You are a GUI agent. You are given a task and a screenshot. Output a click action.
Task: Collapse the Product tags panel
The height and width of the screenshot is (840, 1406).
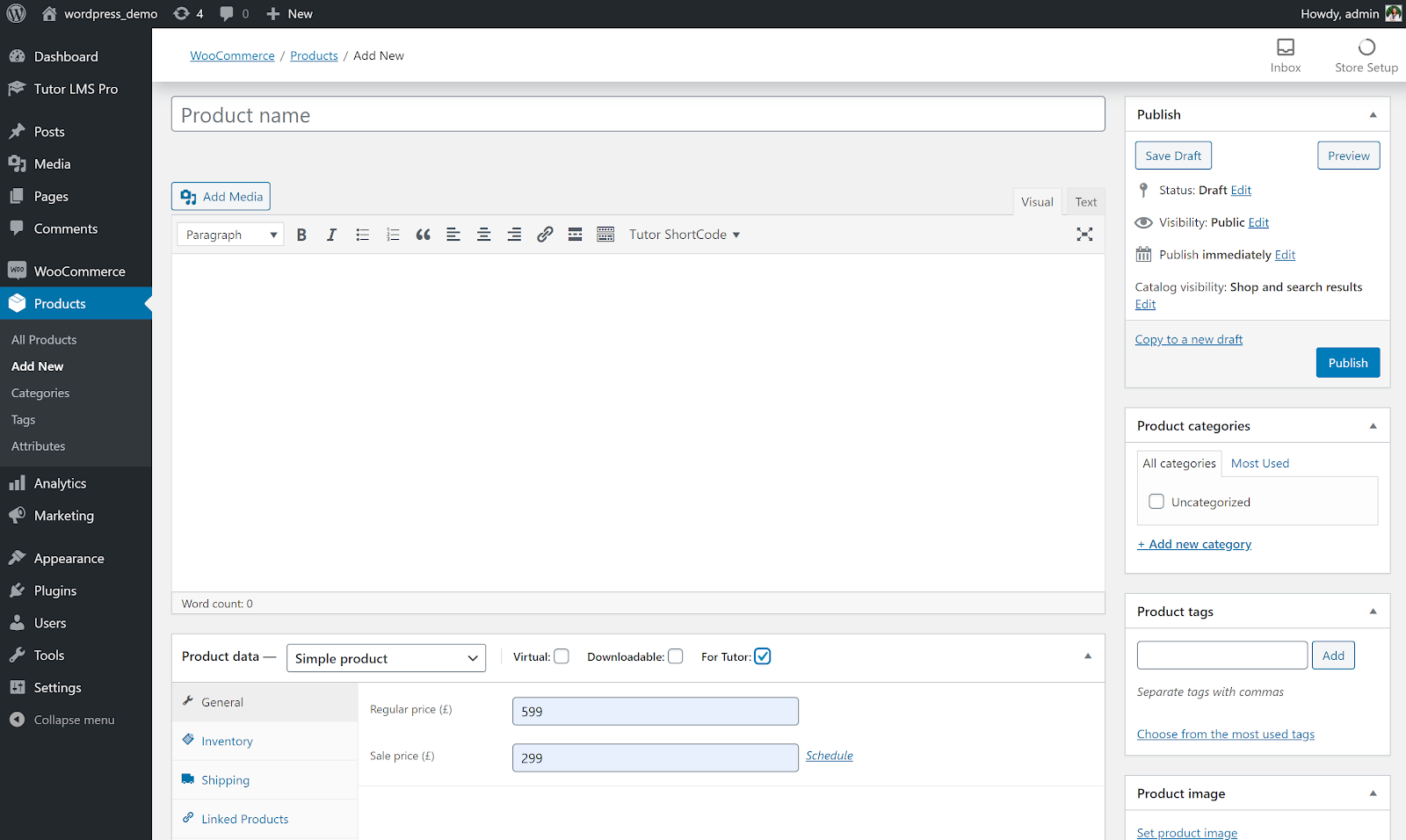tap(1373, 612)
